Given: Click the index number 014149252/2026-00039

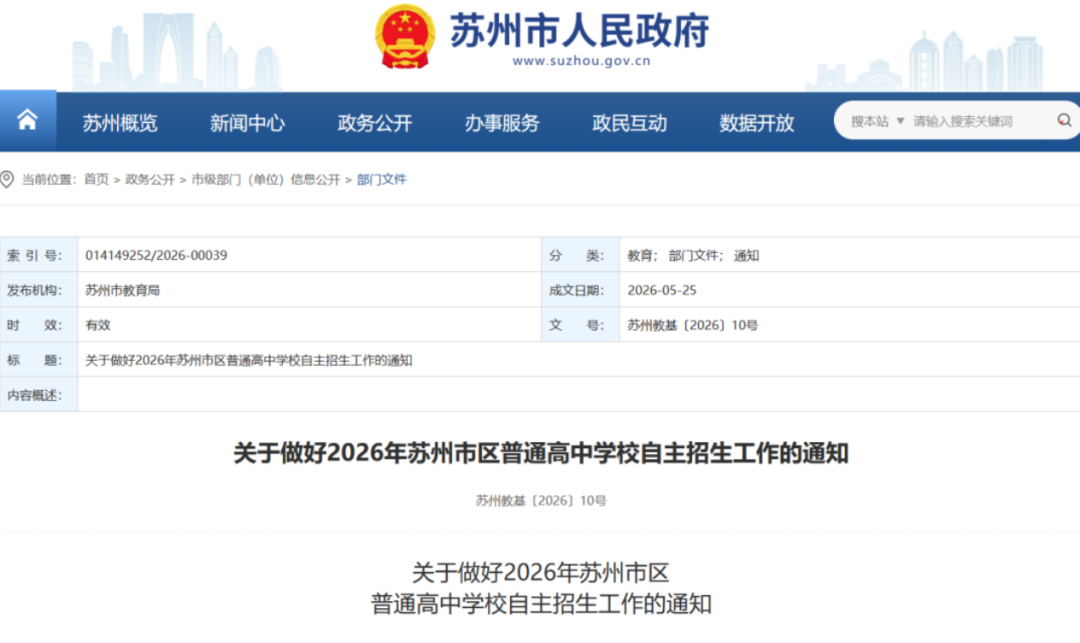Looking at the screenshot, I should pyautogui.click(x=156, y=255).
